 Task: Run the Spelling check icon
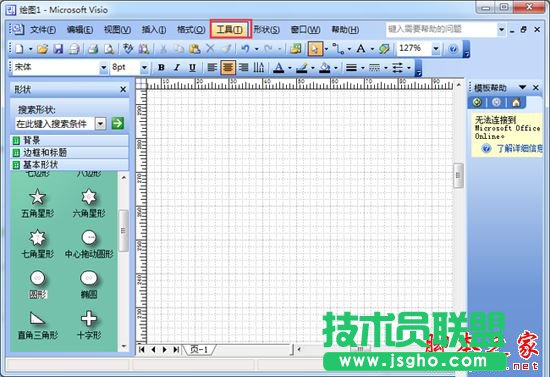pyautogui.click(x=128, y=49)
